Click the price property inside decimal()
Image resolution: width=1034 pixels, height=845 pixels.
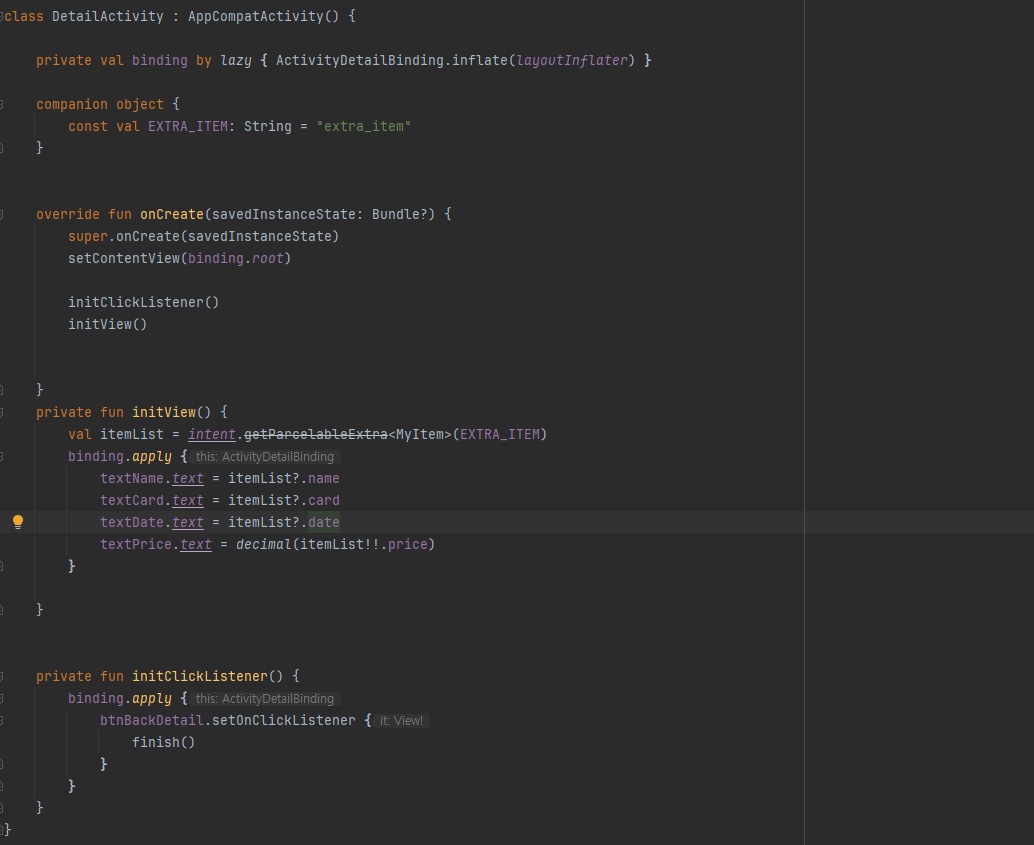(408, 544)
